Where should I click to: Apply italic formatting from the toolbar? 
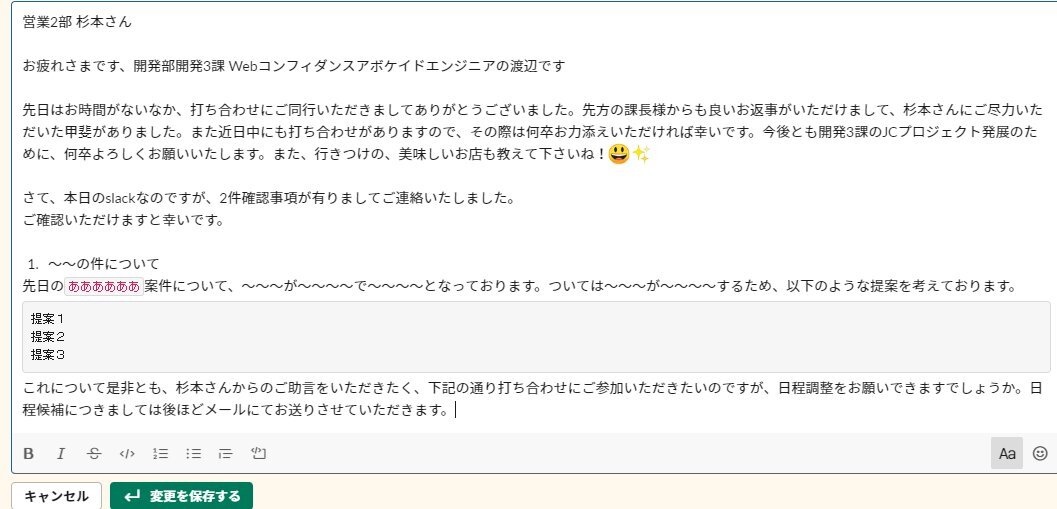[x=61, y=454]
